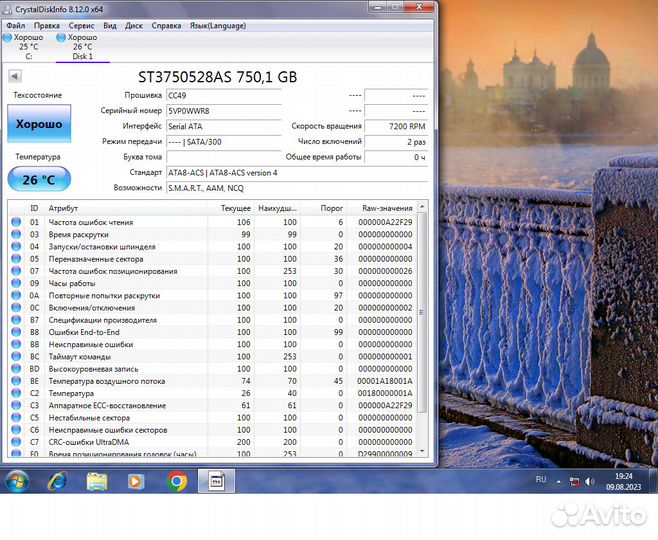Select the Температура воздушного потока row text

(x=107, y=381)
